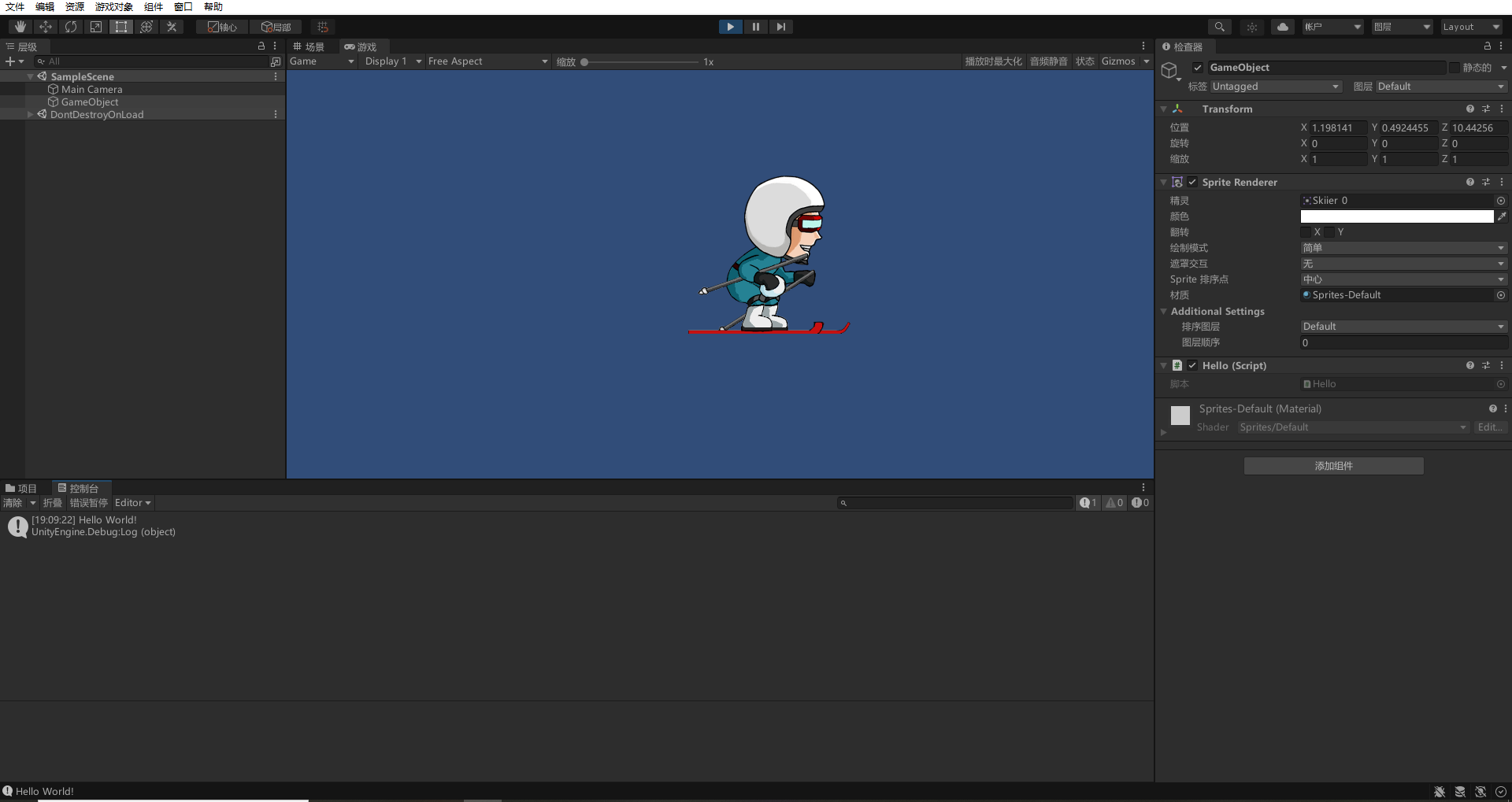The image size is (1512, 802).
Task: Open the Display 1 dropdown
Action: pos(393,61)
